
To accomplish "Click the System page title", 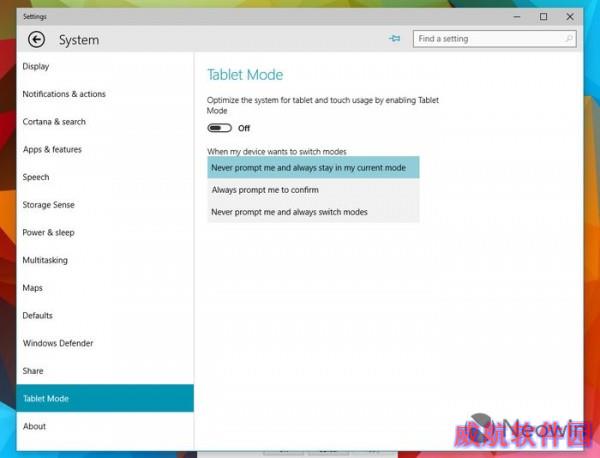I will point(79,40).
